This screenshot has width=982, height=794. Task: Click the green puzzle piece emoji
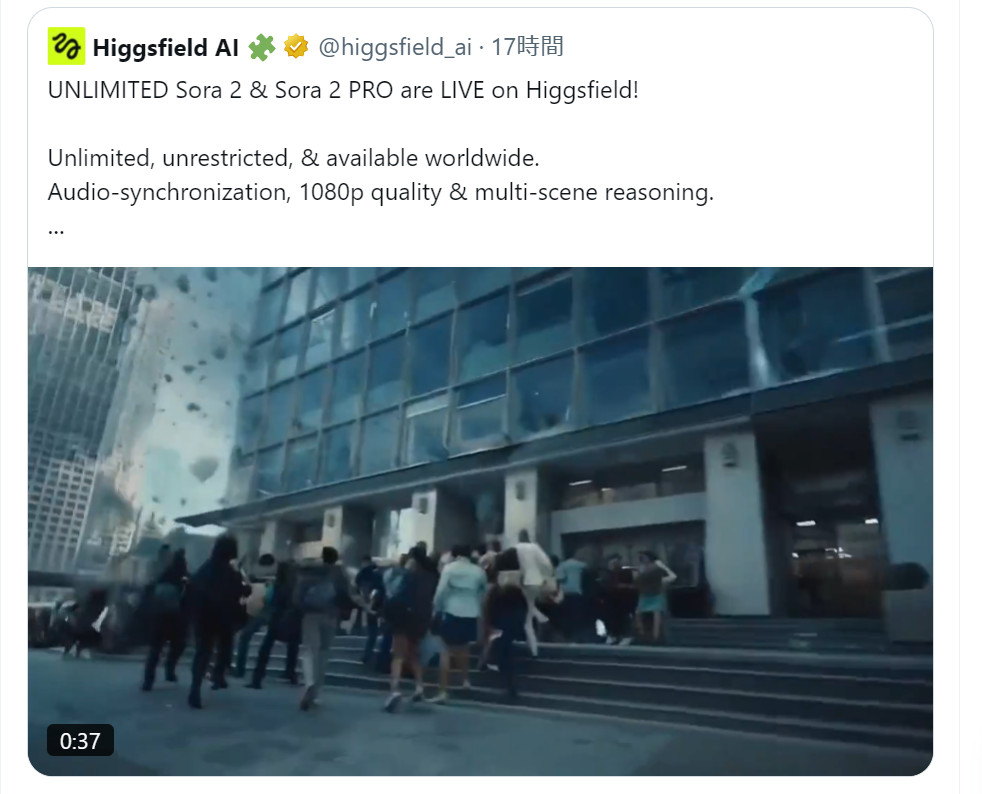262,47
